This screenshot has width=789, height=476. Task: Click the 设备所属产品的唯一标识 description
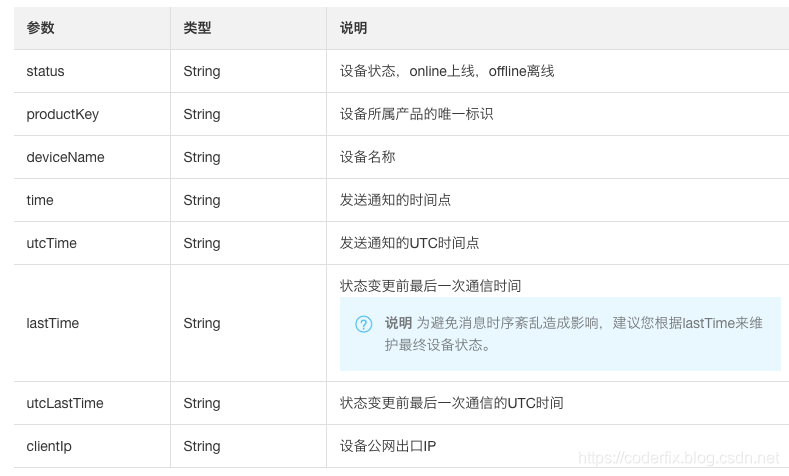click(x=416, y=115)
